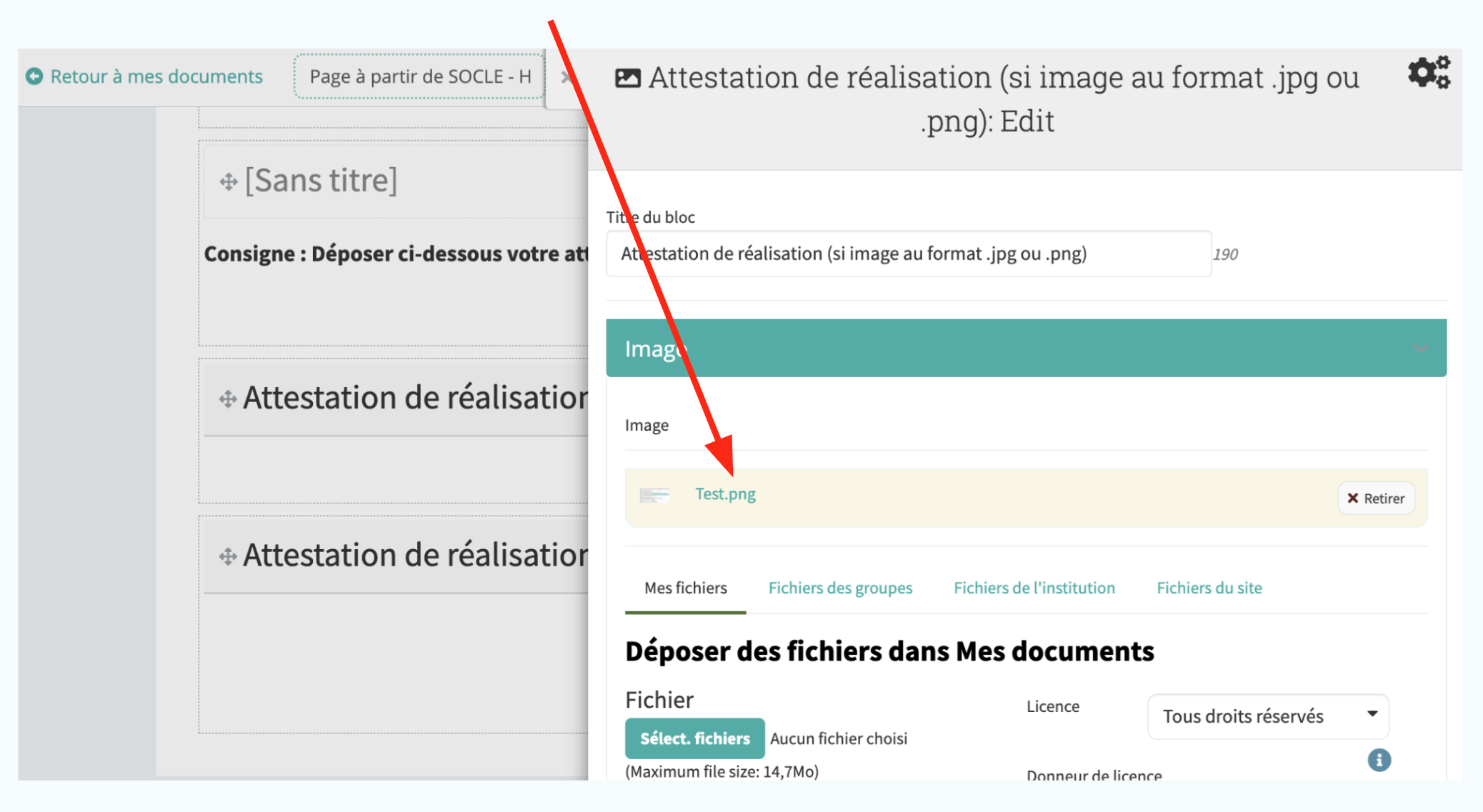Switch to the Fichiers des groupes tab
This screenshot has width=1483, height=812.
(x=840, y=588)
